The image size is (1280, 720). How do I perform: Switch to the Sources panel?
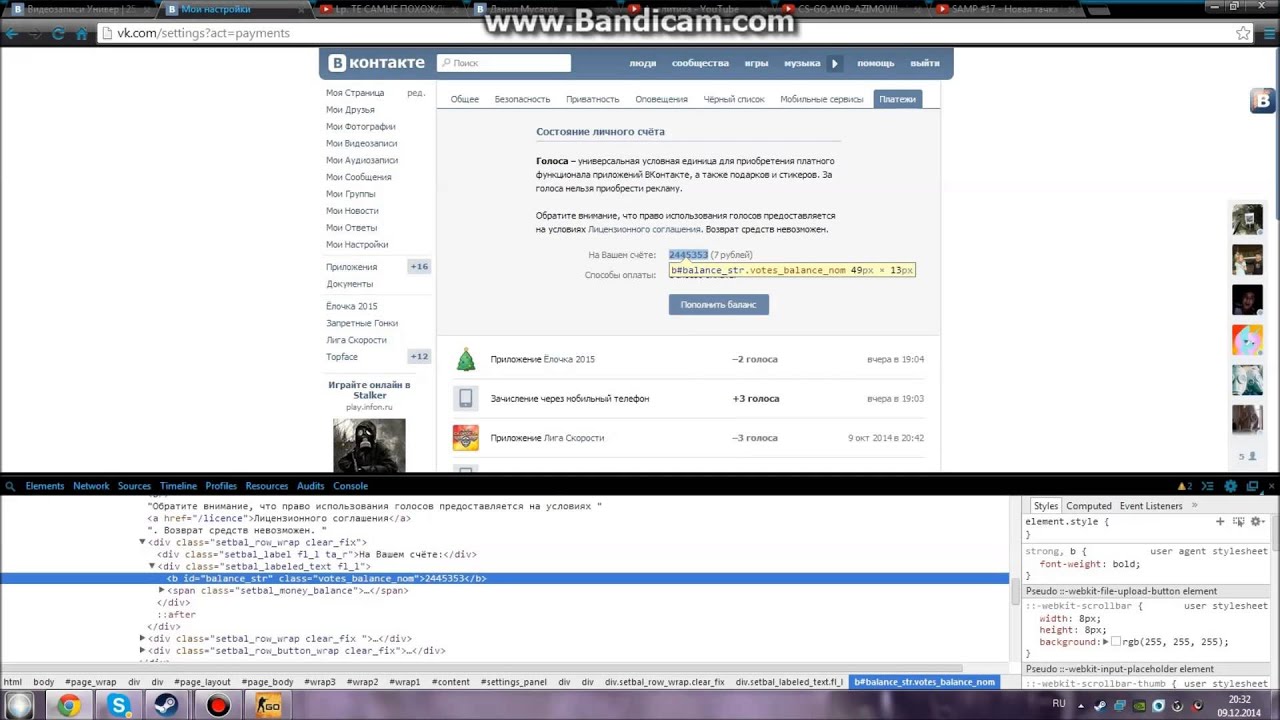(134, 486)
